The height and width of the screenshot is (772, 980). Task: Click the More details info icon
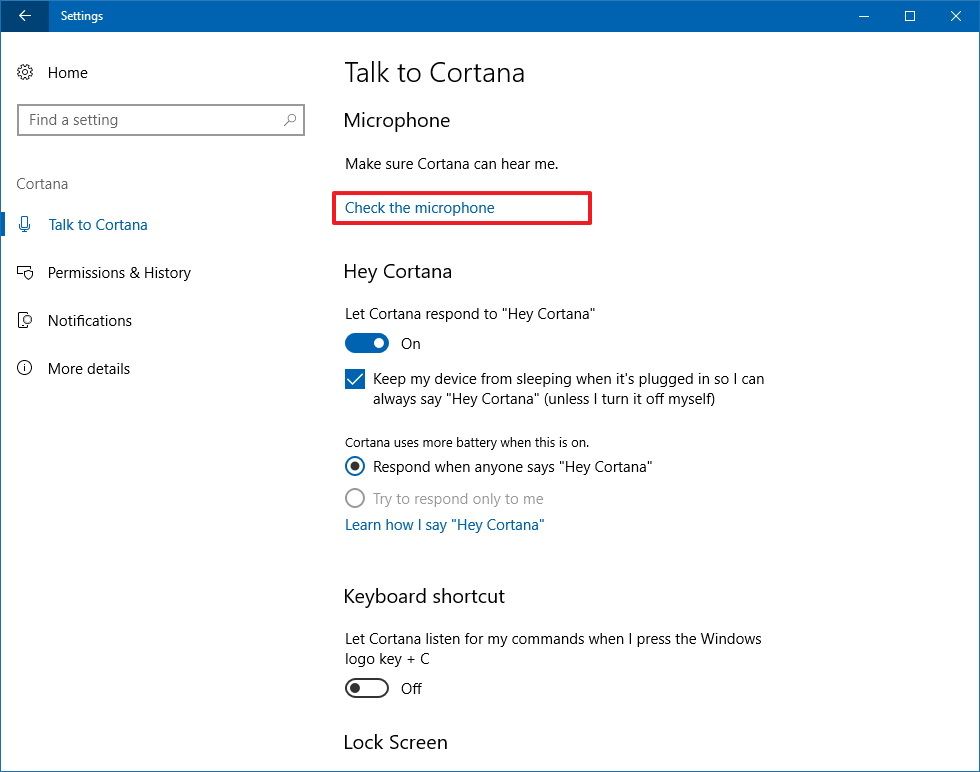click(23, 368)
